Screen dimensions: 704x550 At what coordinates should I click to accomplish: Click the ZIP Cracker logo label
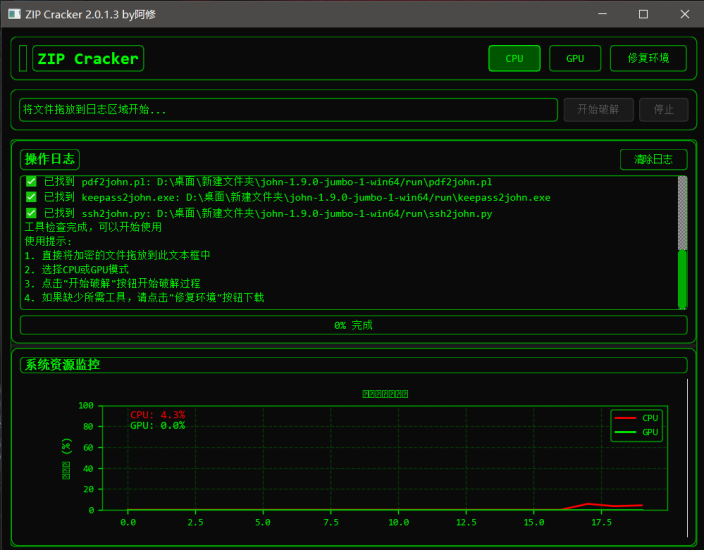tap(88, 59)
